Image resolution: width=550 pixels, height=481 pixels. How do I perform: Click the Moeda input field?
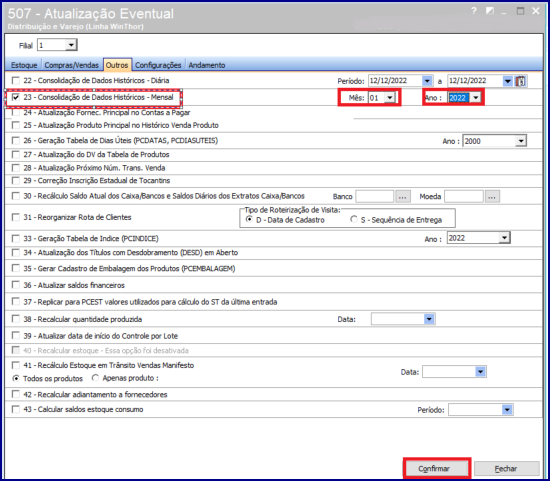pos(464,196)
